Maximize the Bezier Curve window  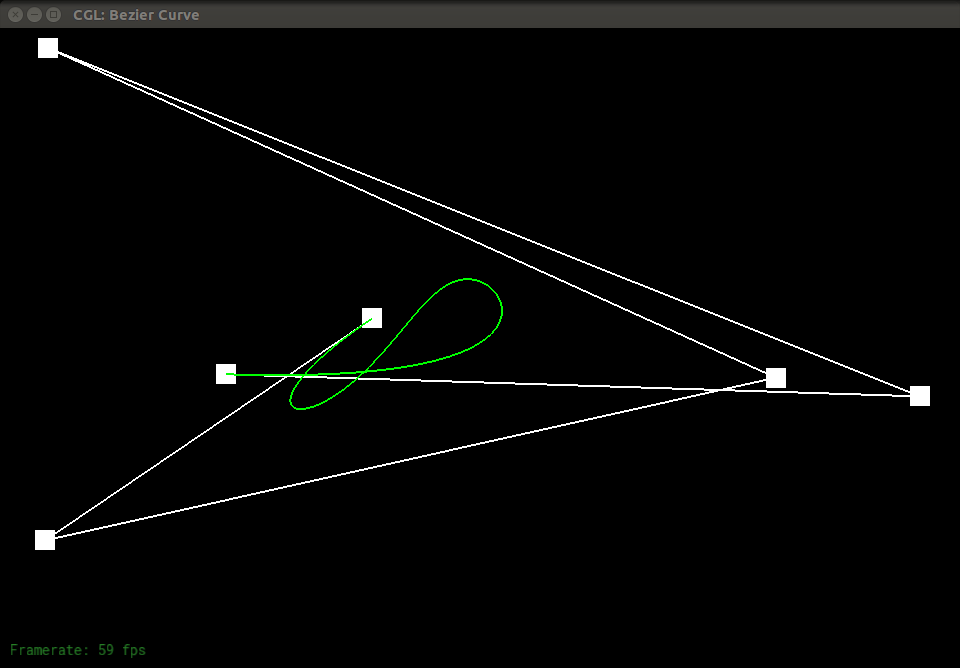click(54, 15)
